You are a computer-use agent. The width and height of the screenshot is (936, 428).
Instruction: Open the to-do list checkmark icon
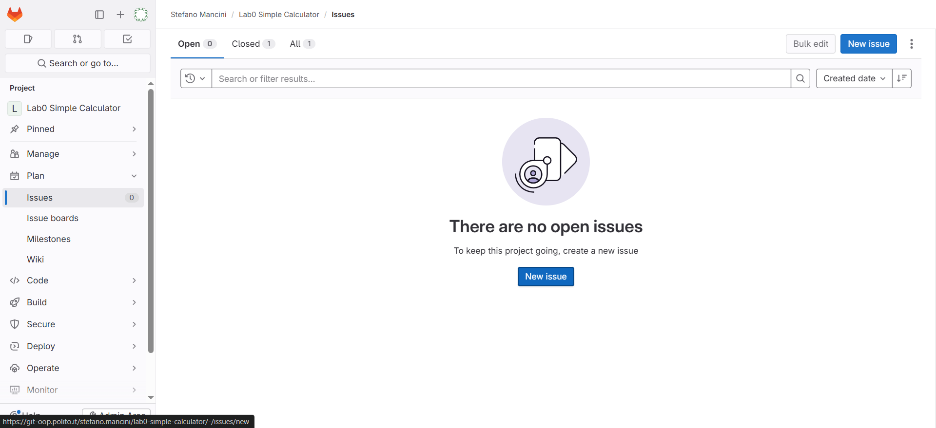pyautogui.click(x=127, y=39)
